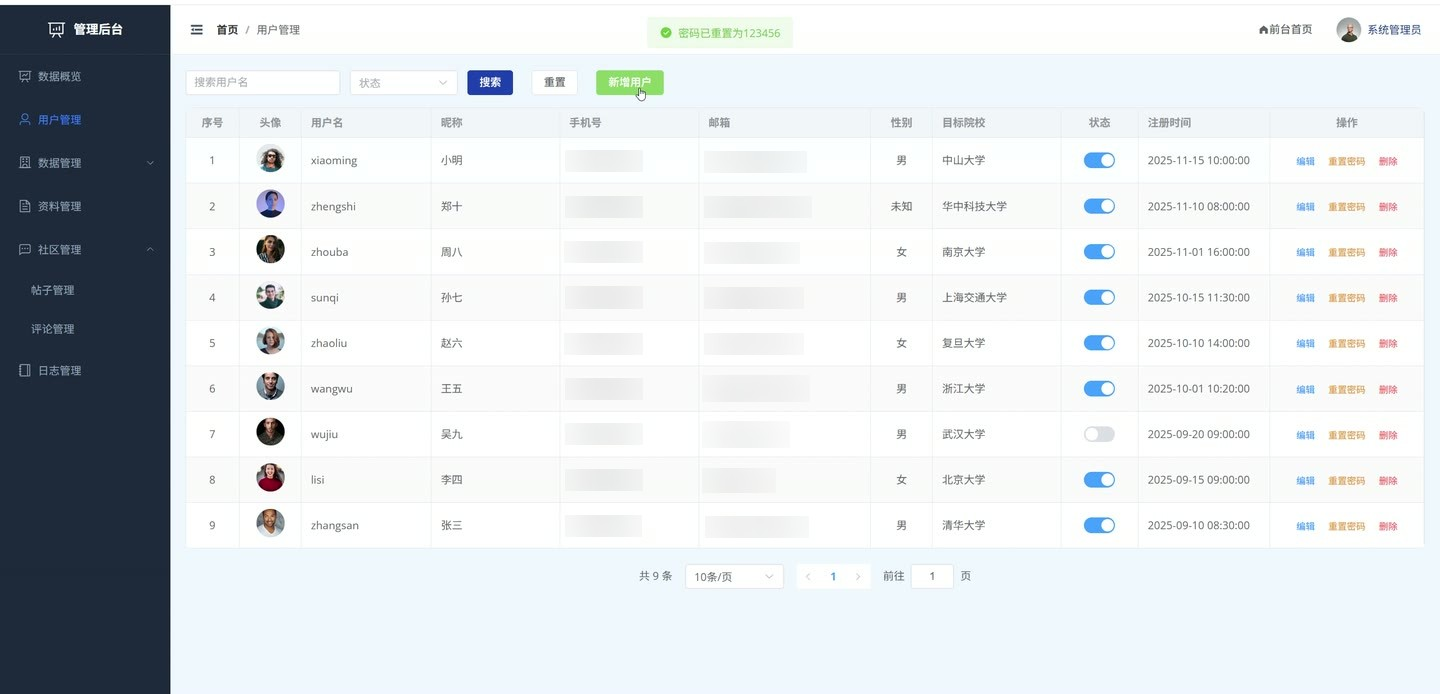Click 删除 for user zhangsan
1440x694 pixels.
pos(1388,526)
